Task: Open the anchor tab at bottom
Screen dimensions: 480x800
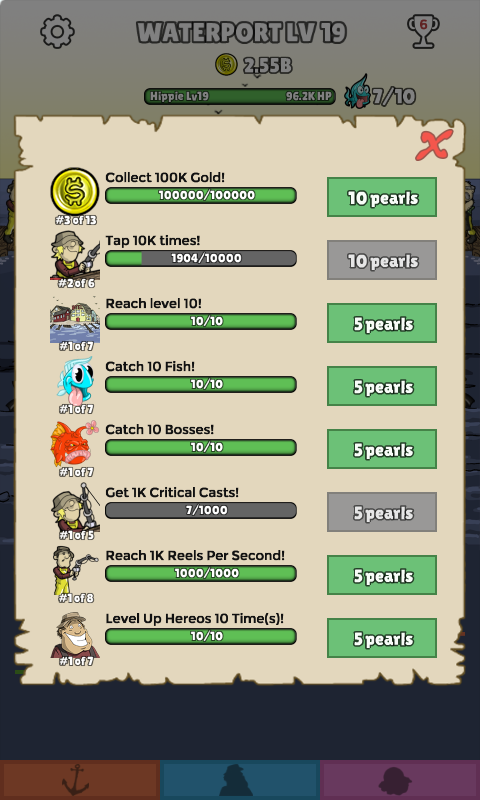Action: point(80,780)
